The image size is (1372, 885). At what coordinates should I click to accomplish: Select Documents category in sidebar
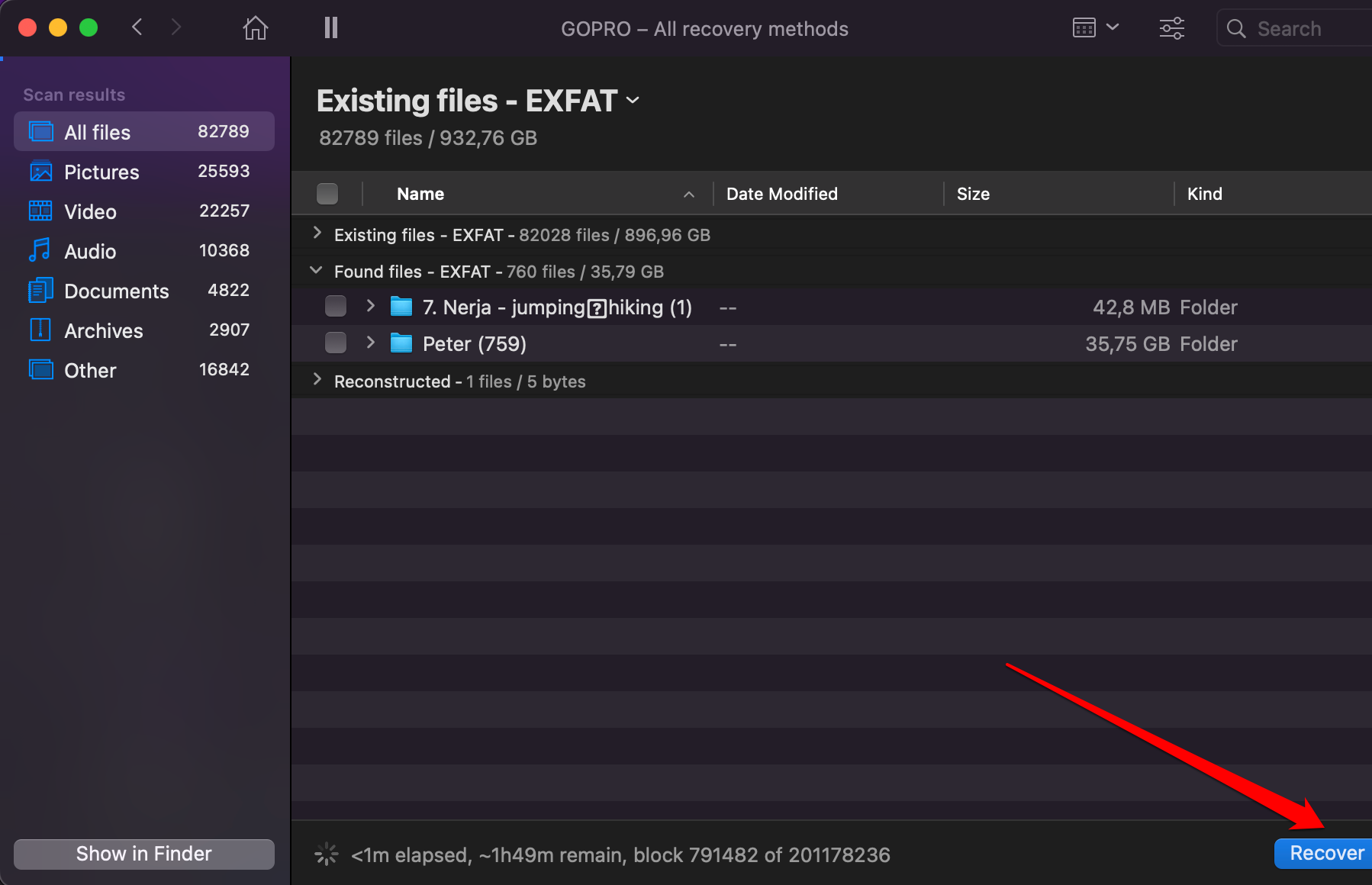pyautogui.click(x=144, y=291)
